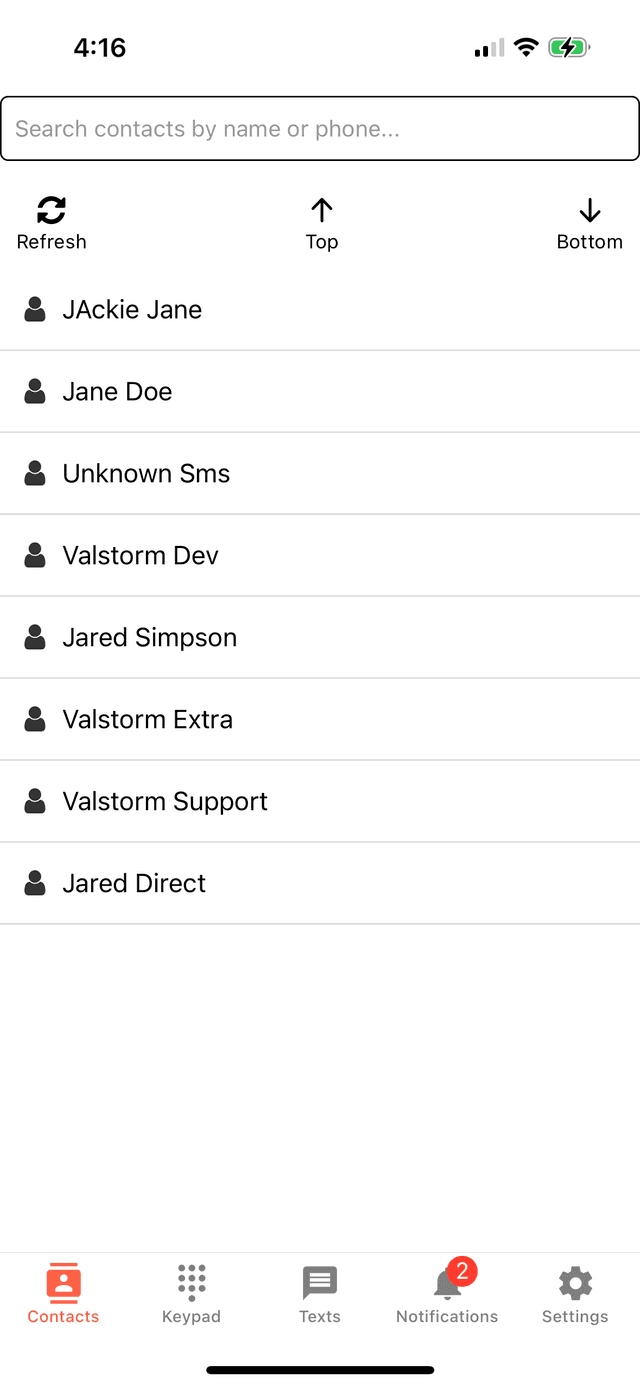Click the contacts search field
Viewport: 640px width, 1387px height.
pyautogui.click(x=320, y=128)
